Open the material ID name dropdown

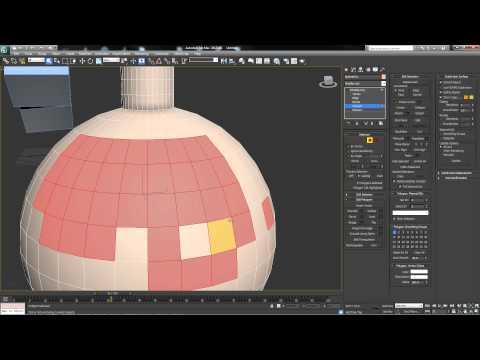pos(410,213)
